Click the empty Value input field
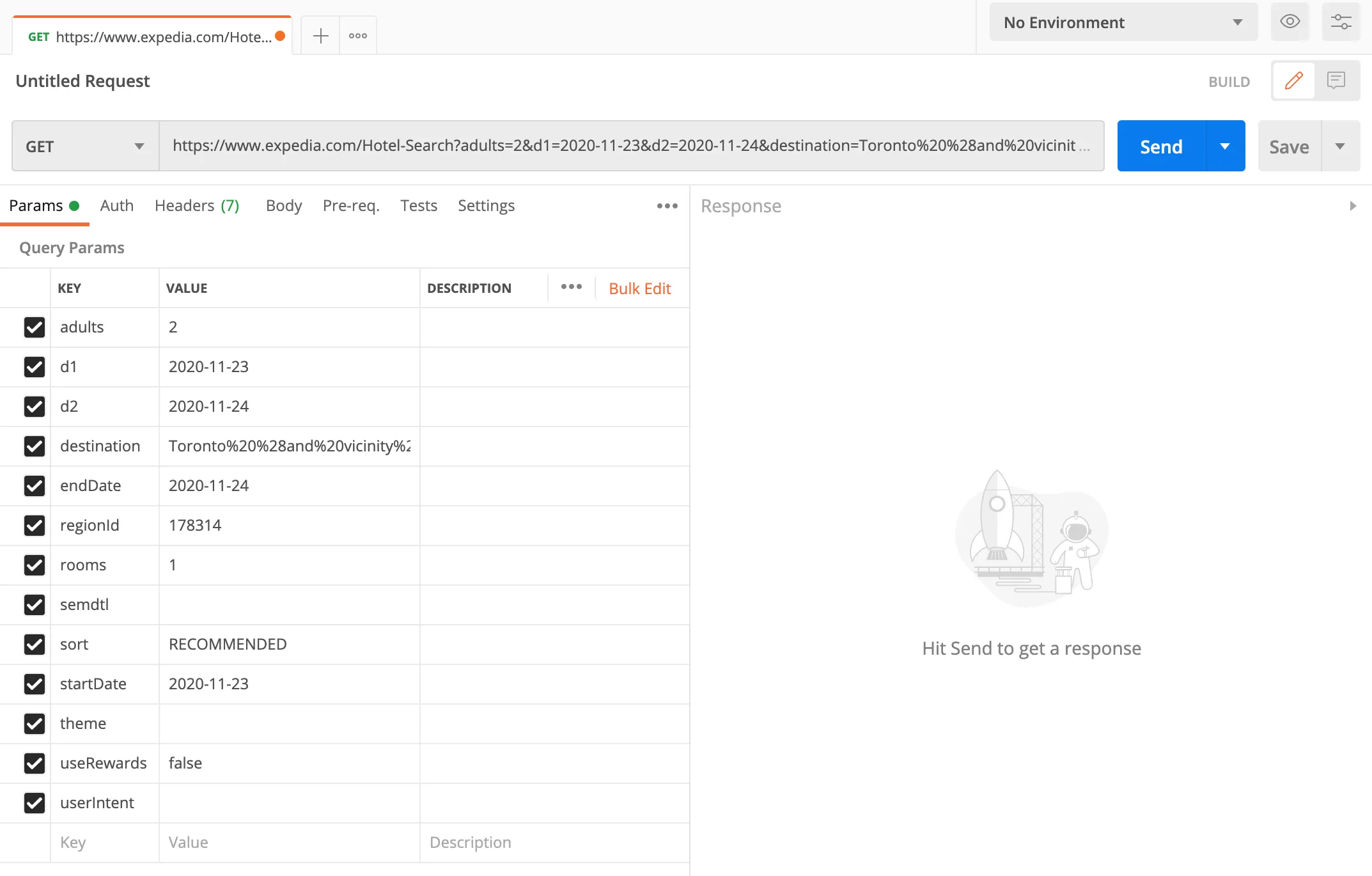The image size is (1372, 876). coord(290,843)
